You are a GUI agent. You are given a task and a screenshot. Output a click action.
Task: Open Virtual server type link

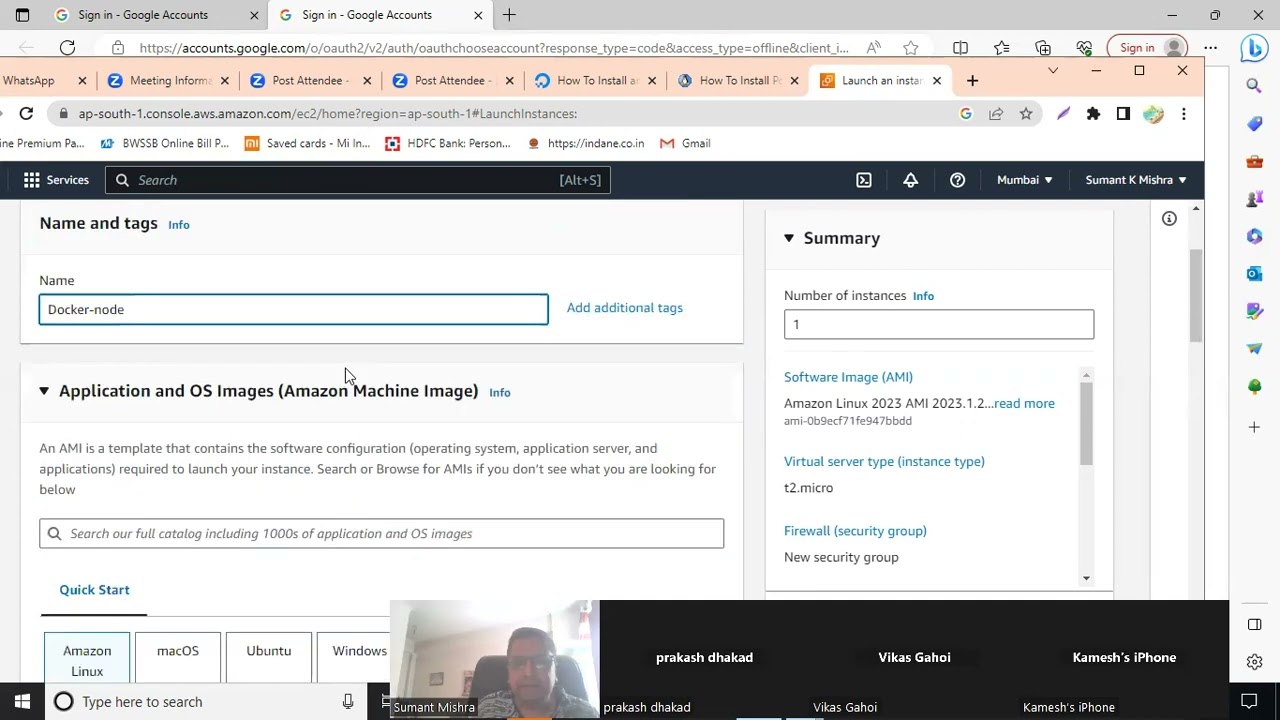pyautogui.click(x=884, y=462)
